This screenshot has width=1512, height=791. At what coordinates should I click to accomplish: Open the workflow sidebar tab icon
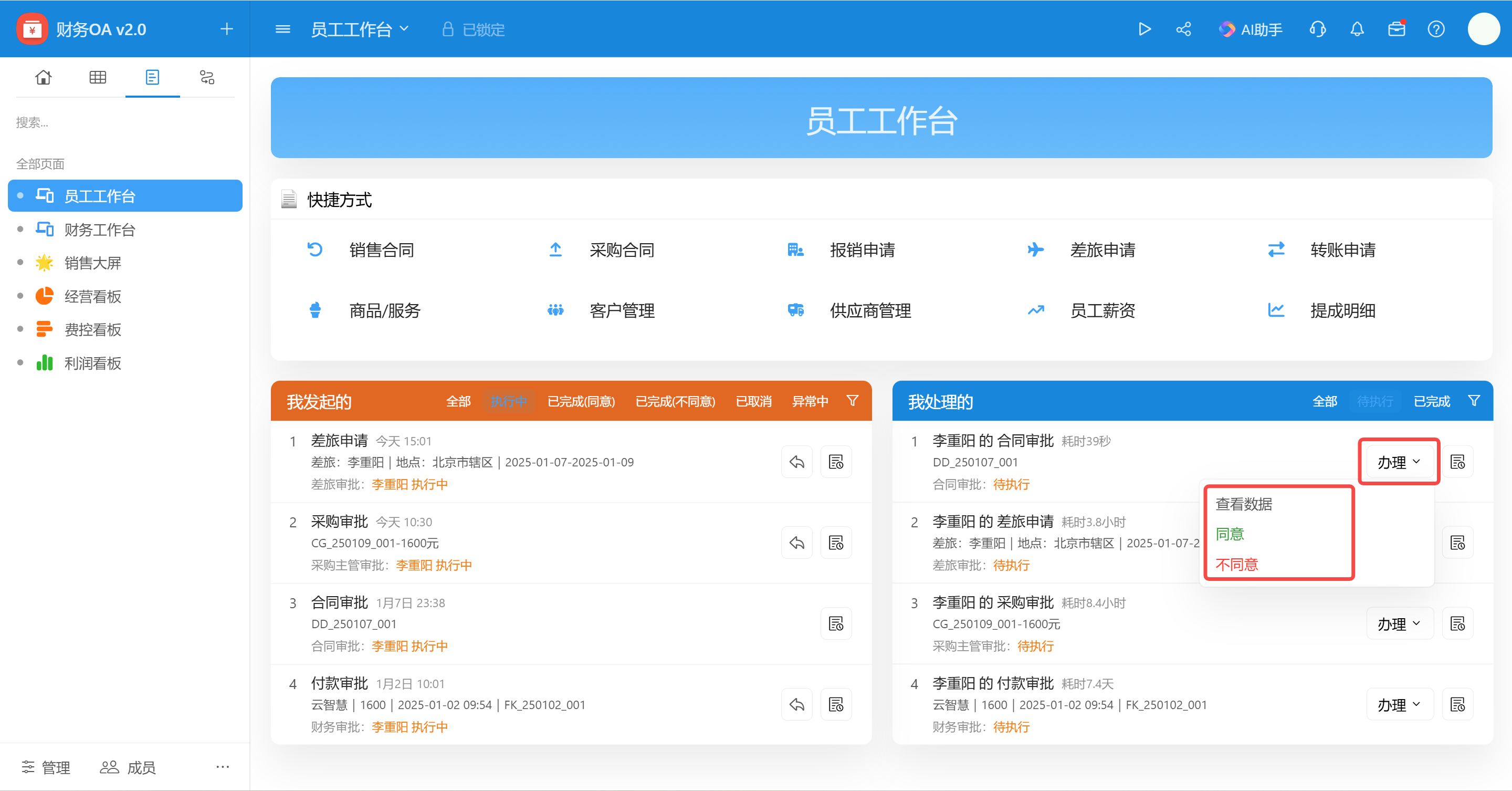click(207, 78)
